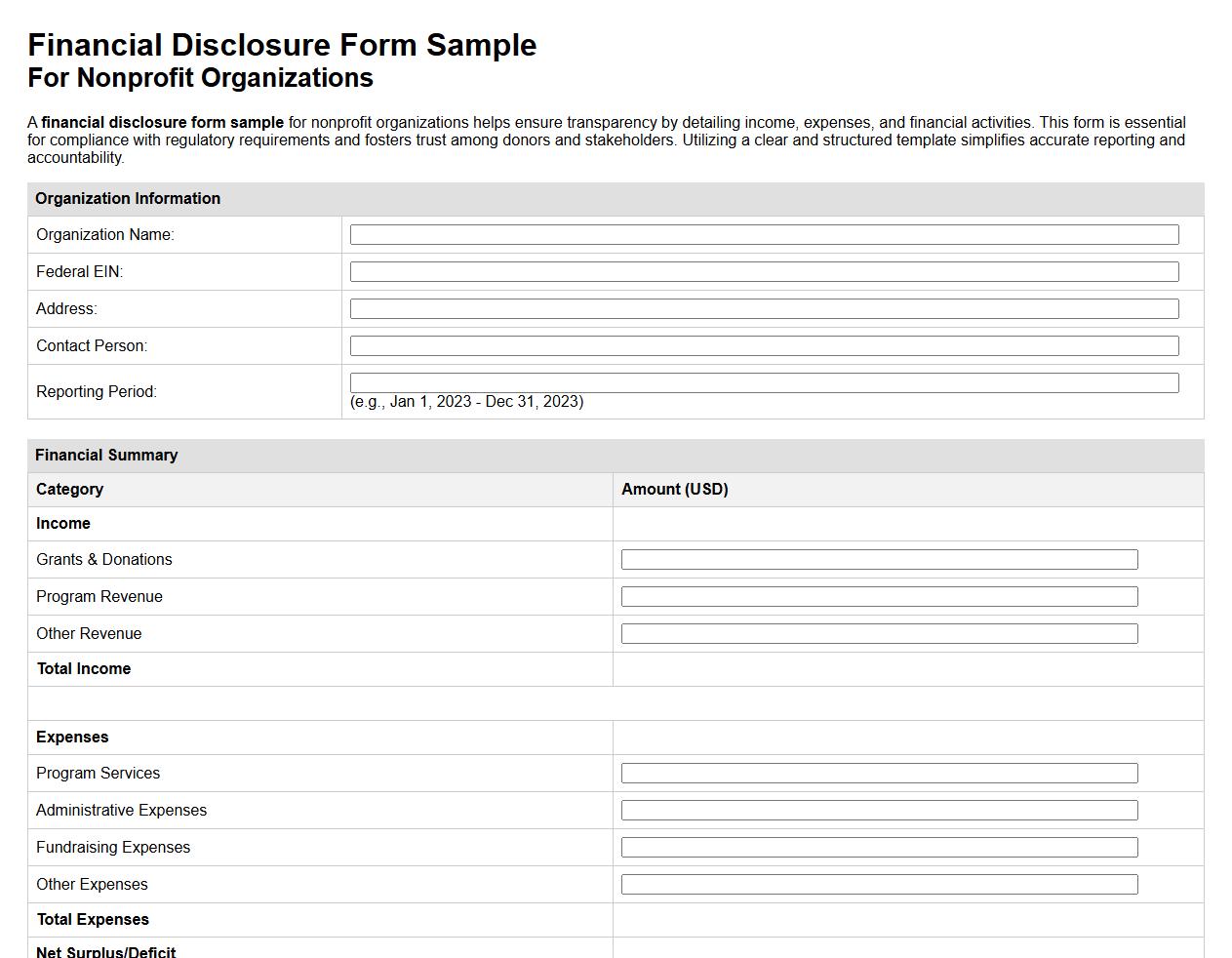Image resolution: width=1232 pixels, height=958 pixels.
Task: Click the Organization Name input field
Action: pyautogui.click(x=764, y=234)
